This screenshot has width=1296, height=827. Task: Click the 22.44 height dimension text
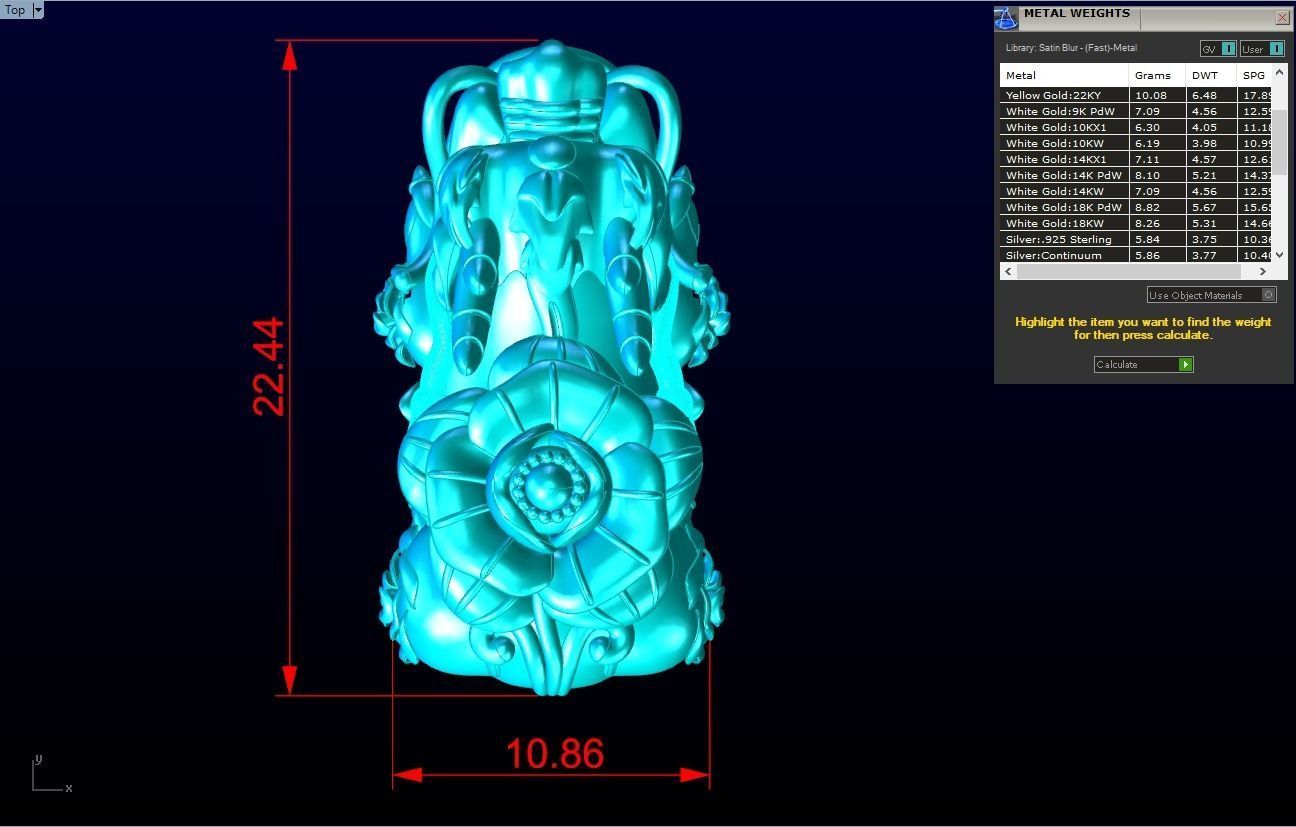[x=269, y=366]
